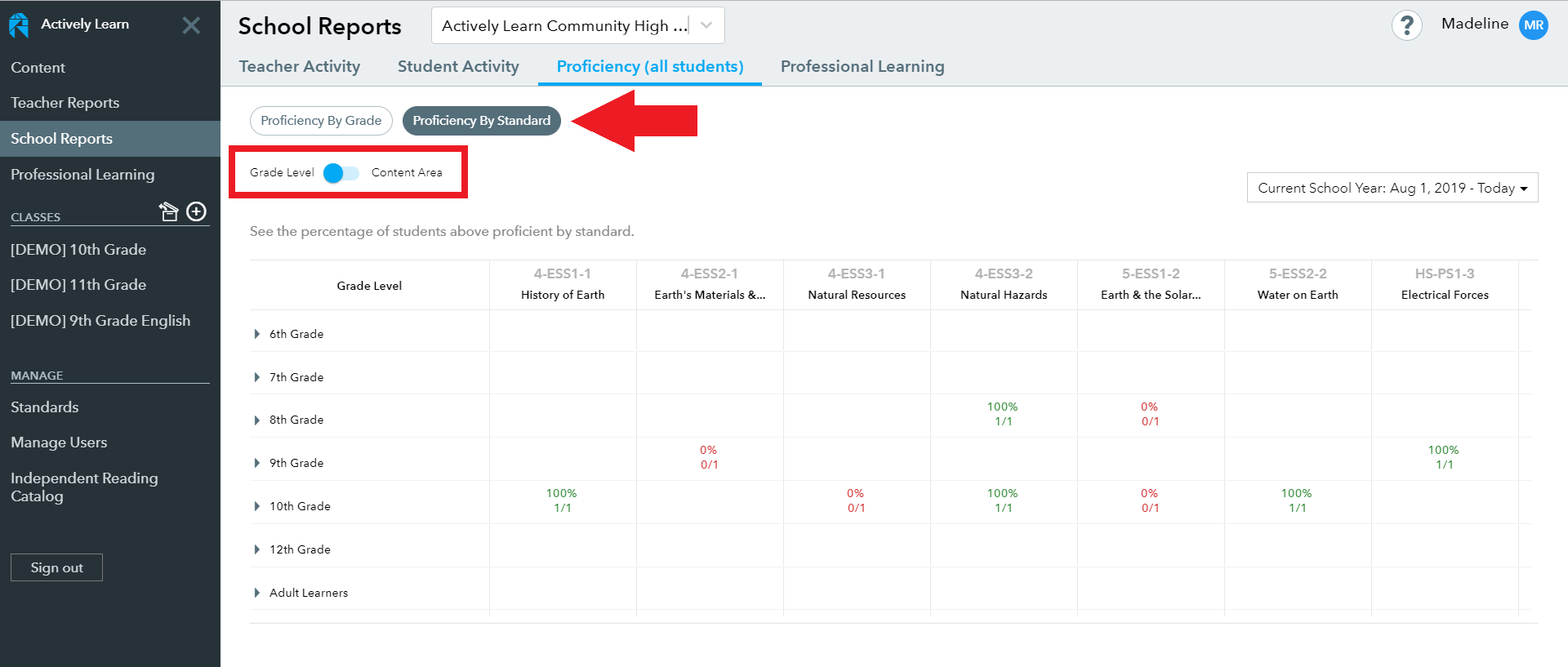
Task: Expand the Adult Learners row
Action: tap(256, 593)
